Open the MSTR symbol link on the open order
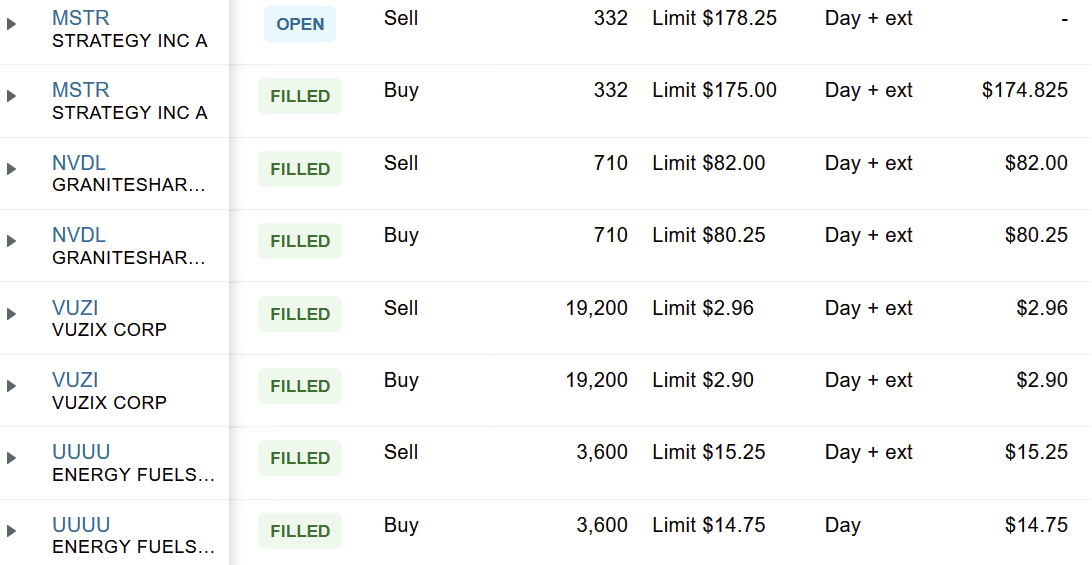This screenshot has width=1092, height=565. [x=81, y=18]
